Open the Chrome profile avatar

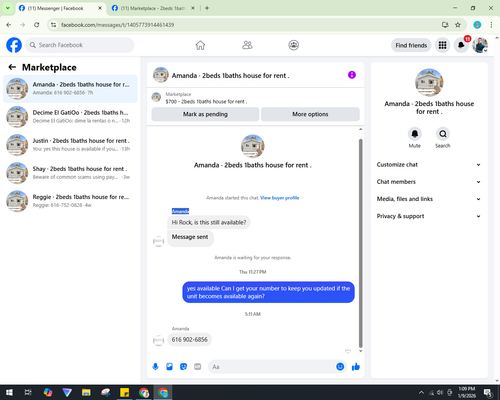pyautogui.click(x=477, y=25)
